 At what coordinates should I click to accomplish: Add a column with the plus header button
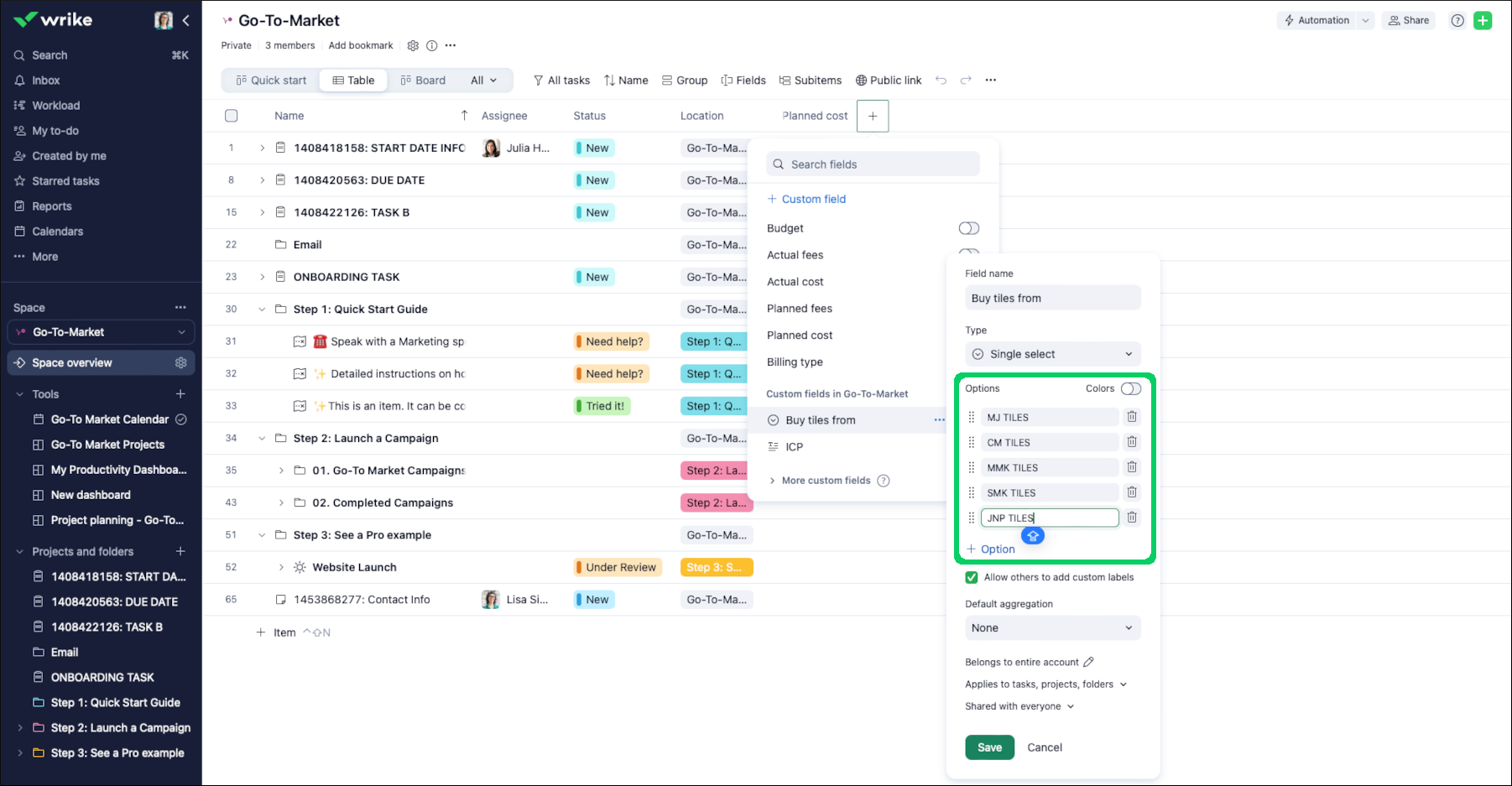click(873, 116)
